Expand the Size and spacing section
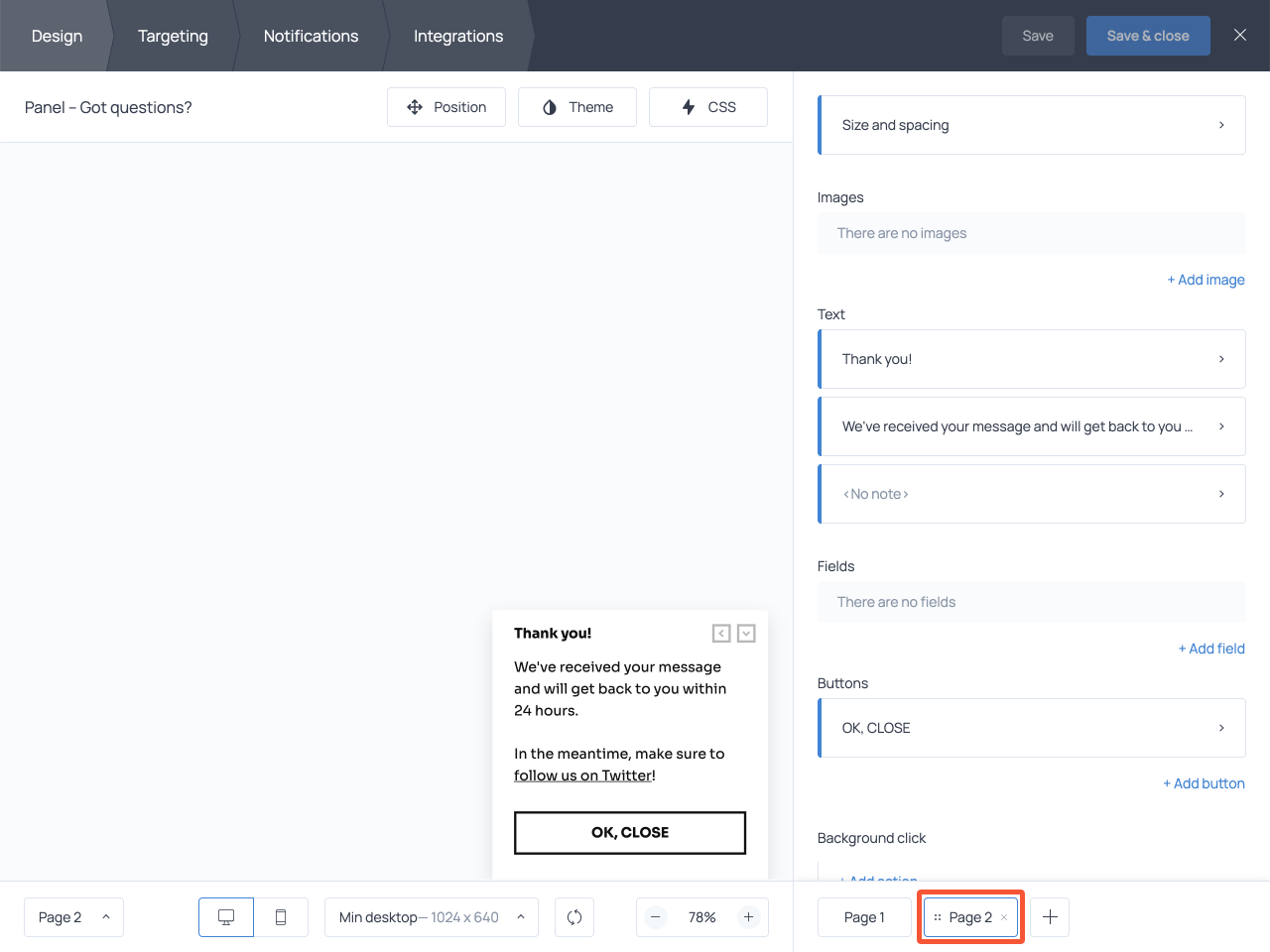Screen dimensions: 1270x952 1031,124
